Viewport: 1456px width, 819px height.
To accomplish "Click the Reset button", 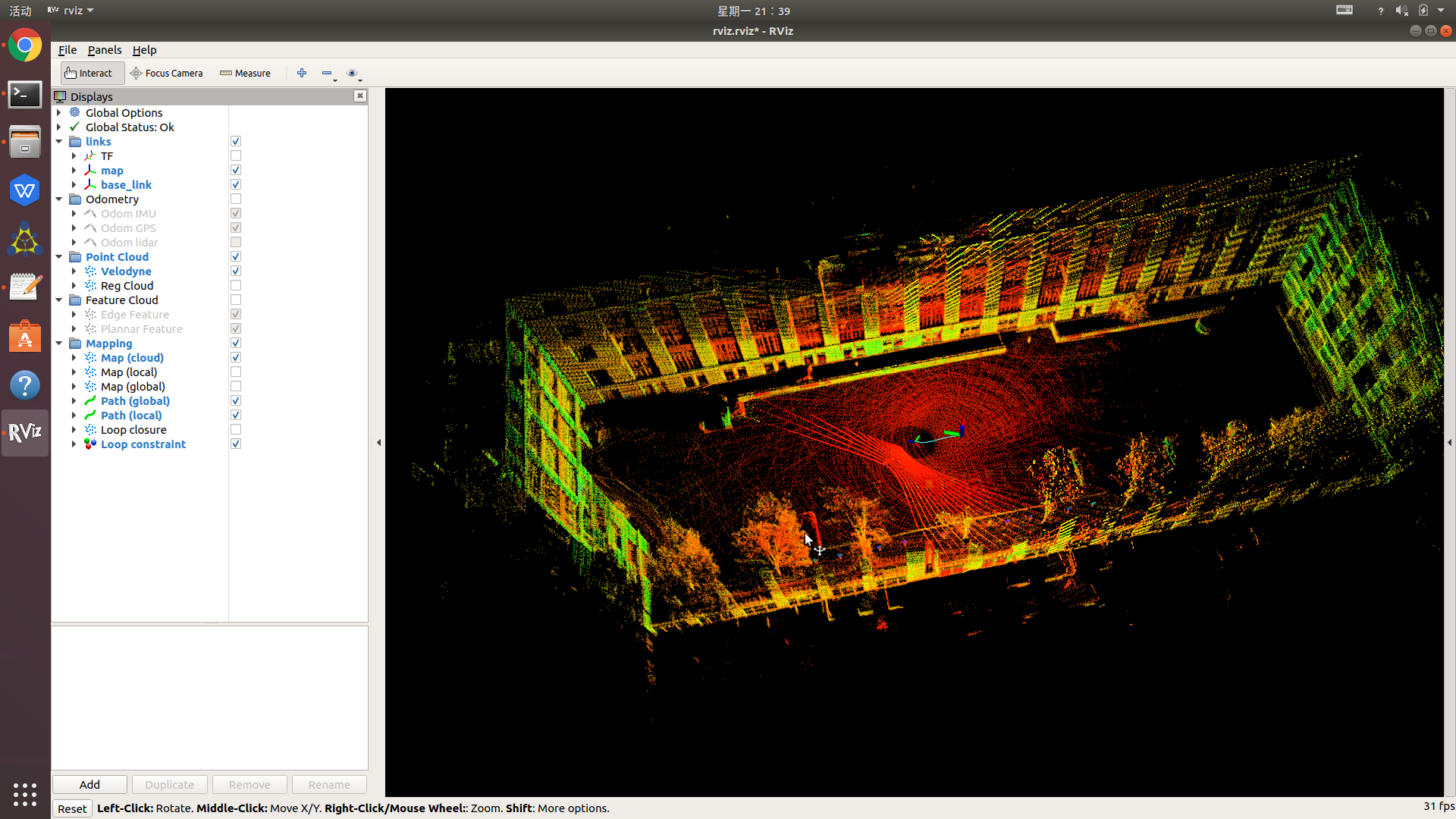I will [72, 808].
